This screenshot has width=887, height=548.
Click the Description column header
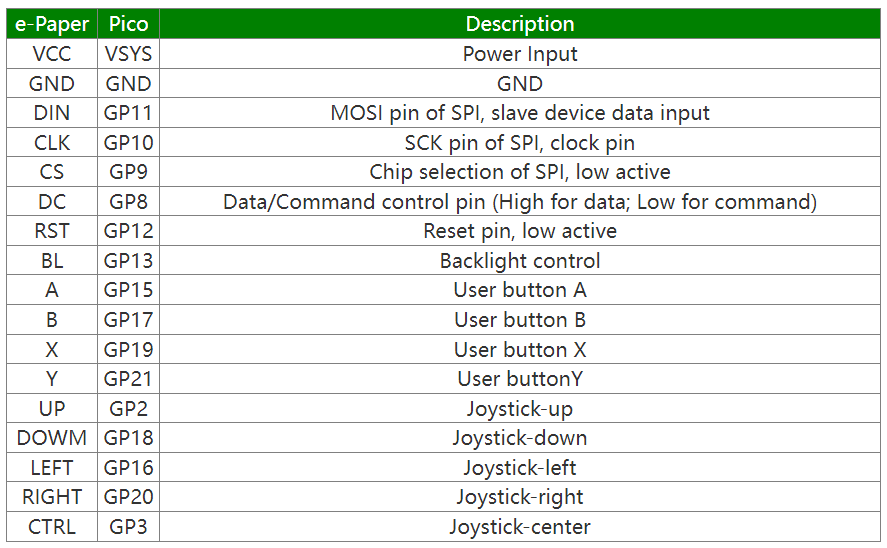coord(520,24)
